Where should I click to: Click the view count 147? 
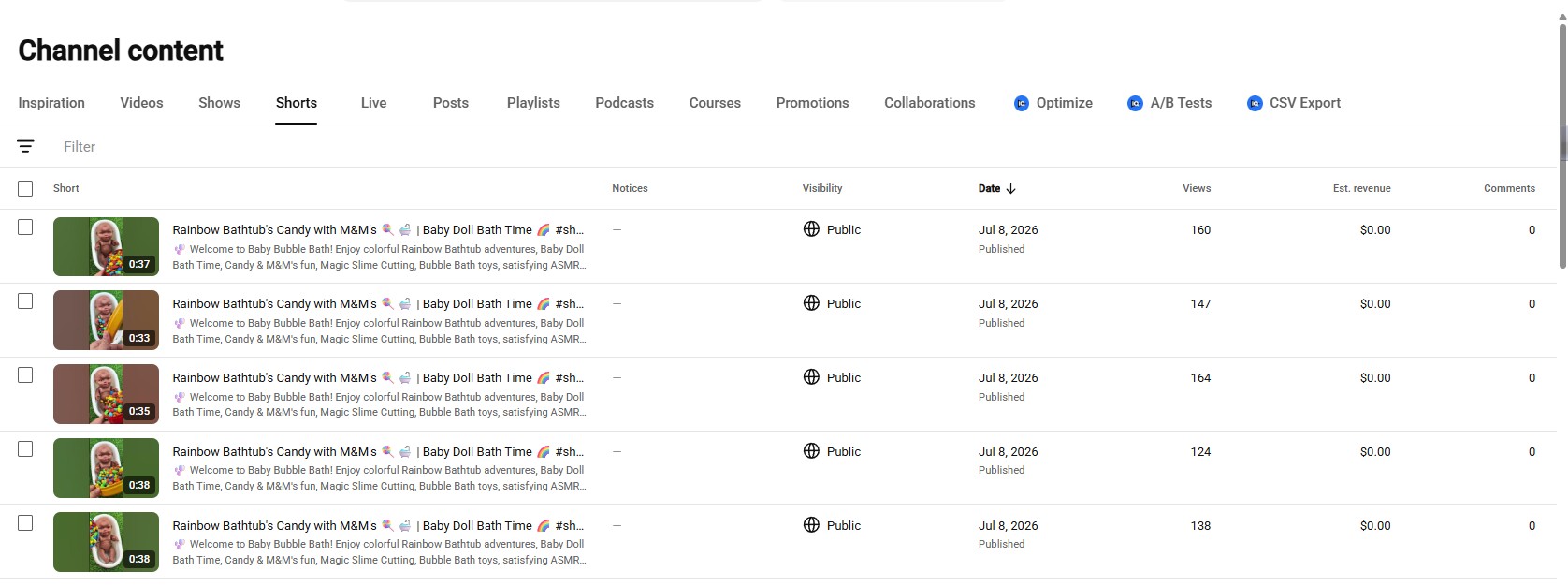click(x=1200, y=303)
